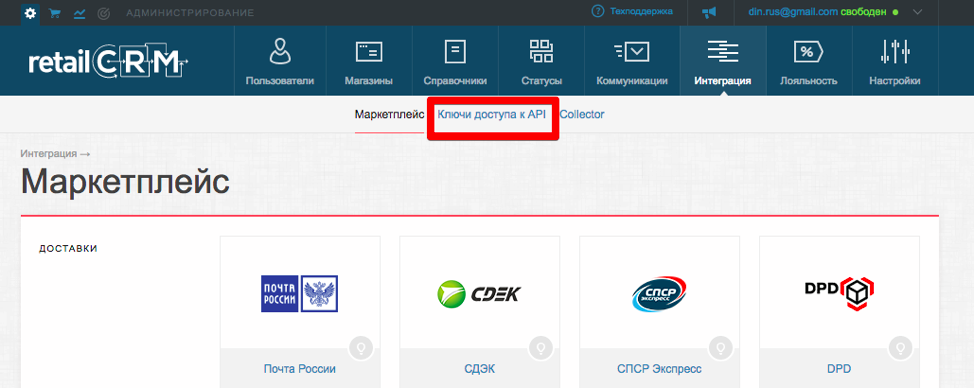The width and height of the screenshot is (974, 388).
Task: Click the СДЭК logo thumbnail
Action: [480, 294]
